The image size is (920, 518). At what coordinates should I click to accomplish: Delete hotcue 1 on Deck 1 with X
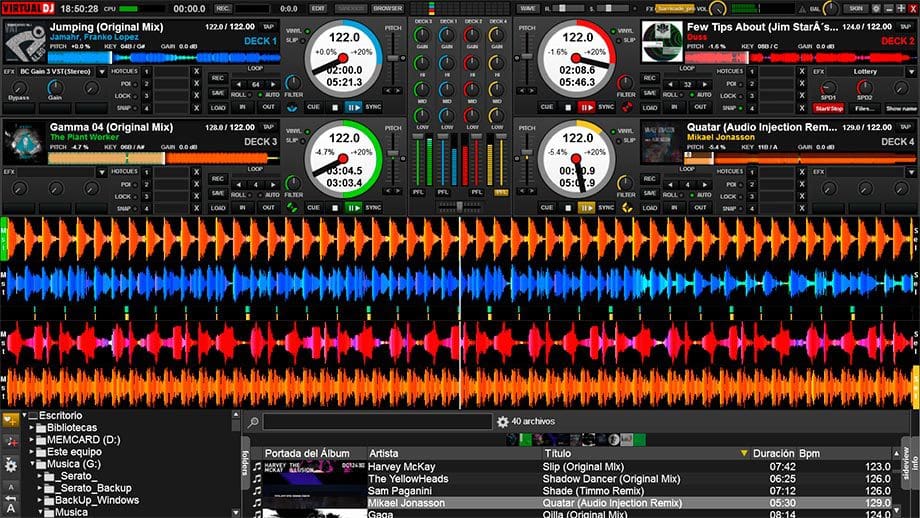click(x=197, y=71)
